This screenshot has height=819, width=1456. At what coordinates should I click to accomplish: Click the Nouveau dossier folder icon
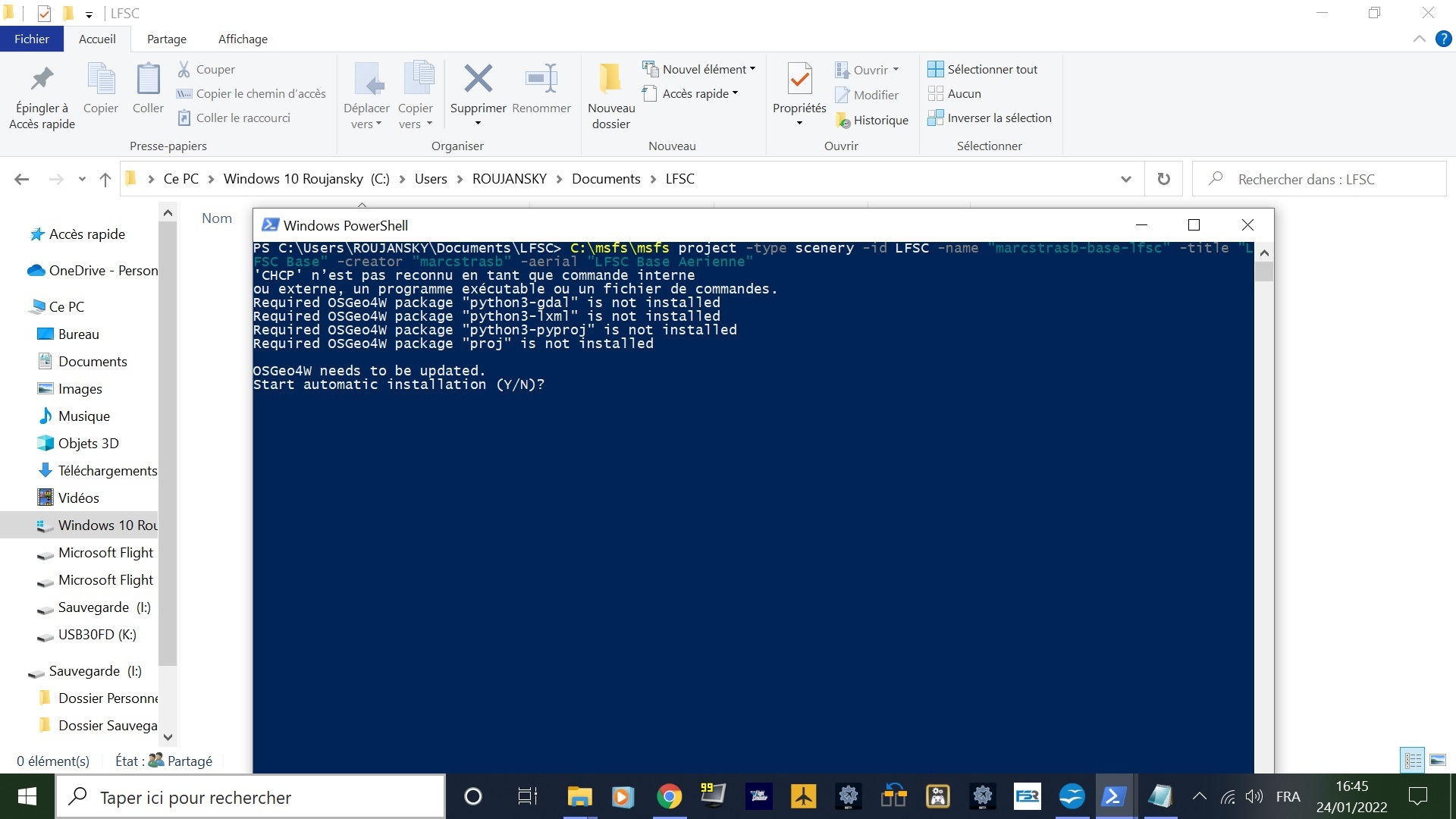[610, 78]
